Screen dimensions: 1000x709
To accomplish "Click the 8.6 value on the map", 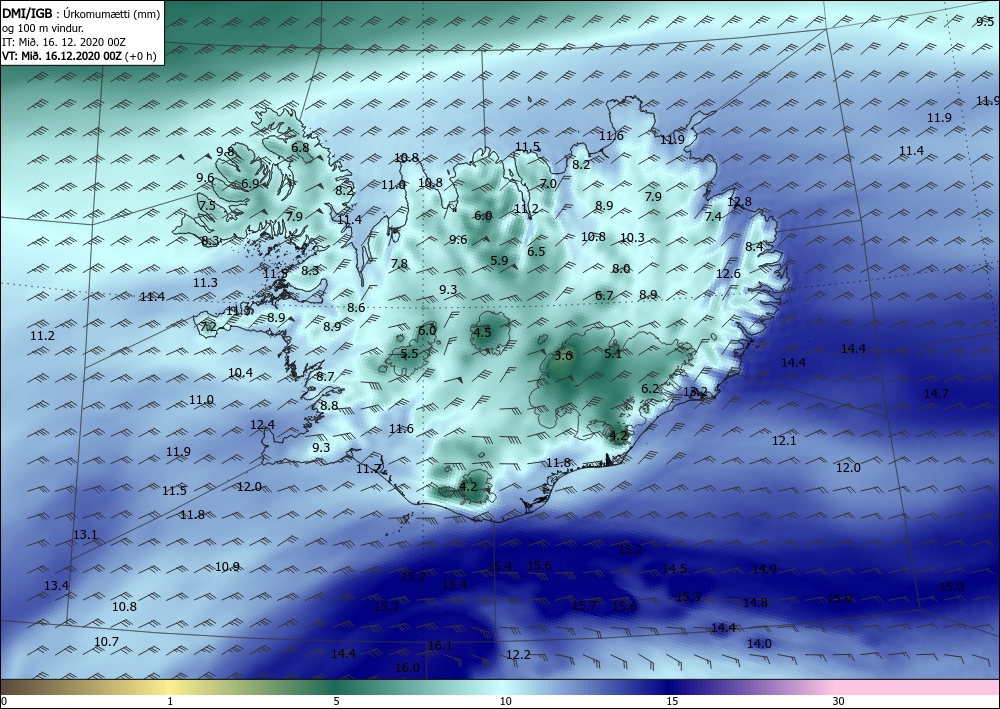I will (357, 307).
